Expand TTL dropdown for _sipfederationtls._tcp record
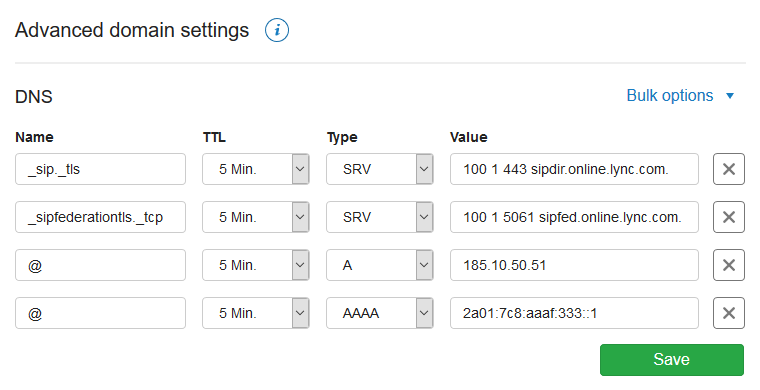The image size is (760, 390). coord(256,217)
